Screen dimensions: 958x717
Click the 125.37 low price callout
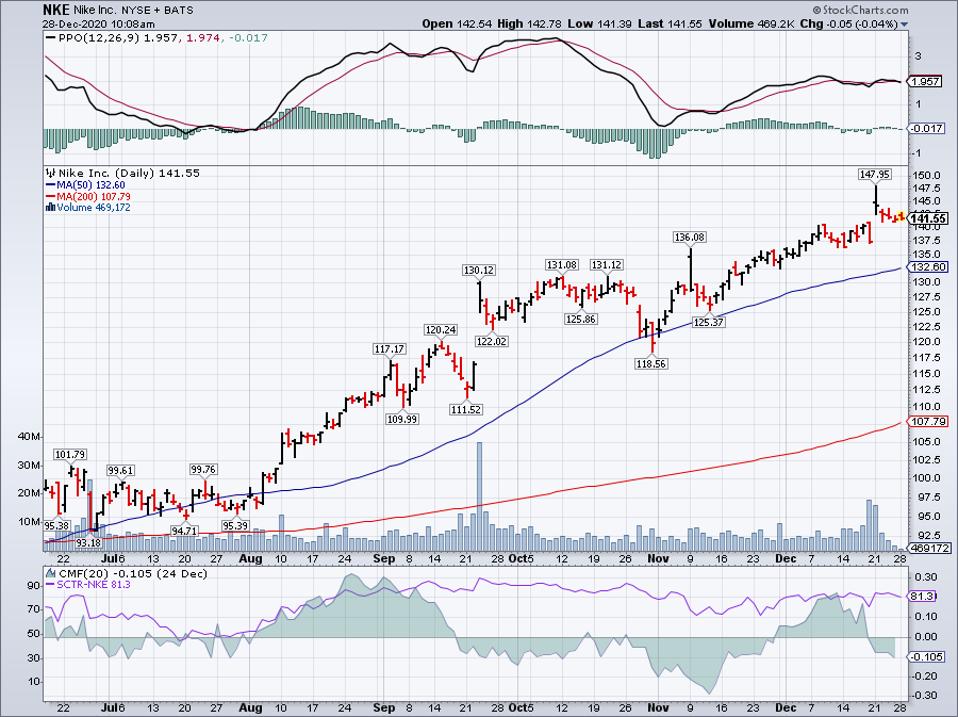click(709, 322)
